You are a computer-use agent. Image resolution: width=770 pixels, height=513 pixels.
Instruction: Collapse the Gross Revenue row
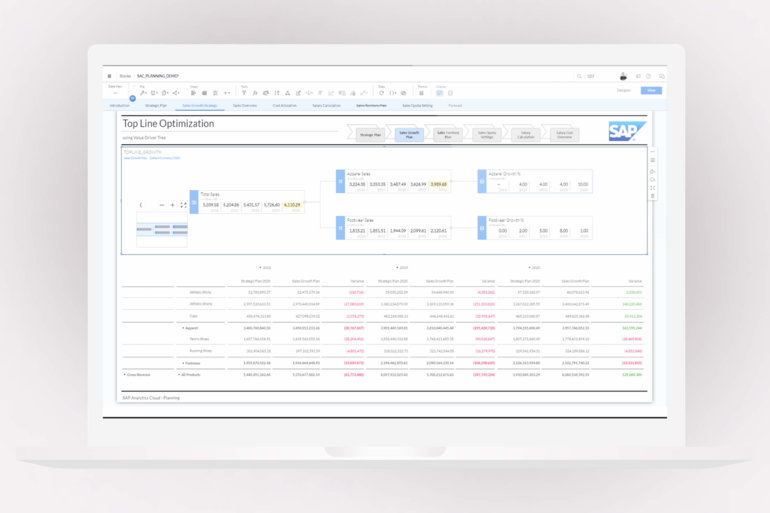pos(124,375)
